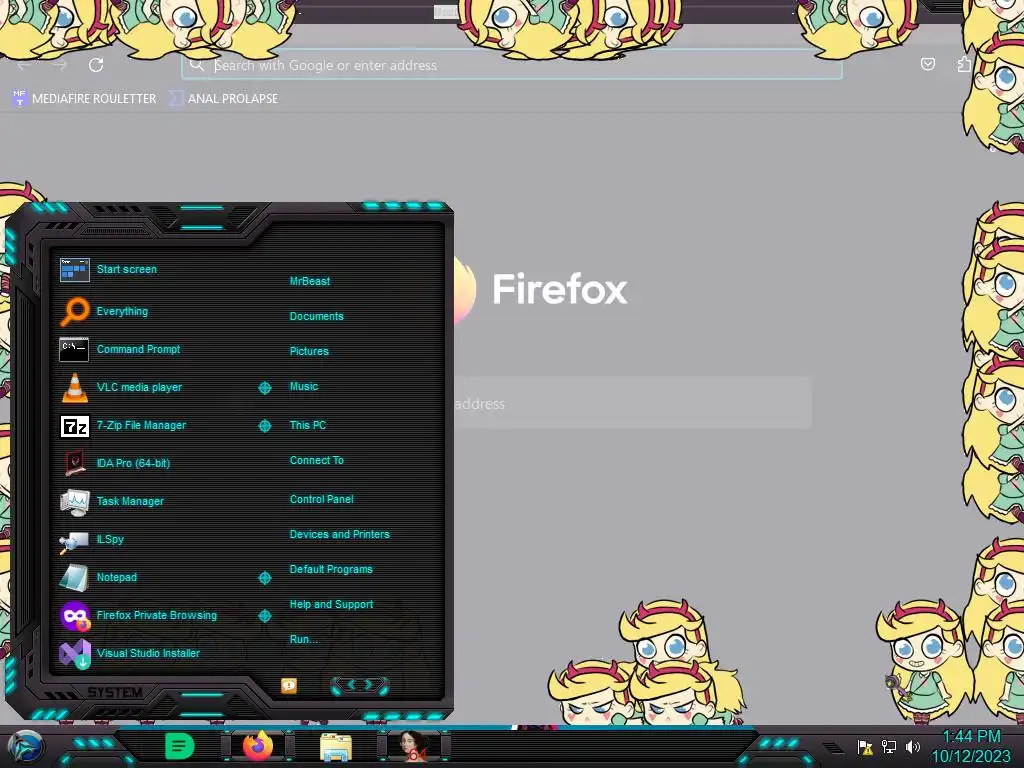Screen dimensions: 1024x768
Task: Open Help and Support
Action: click(331, 605)
